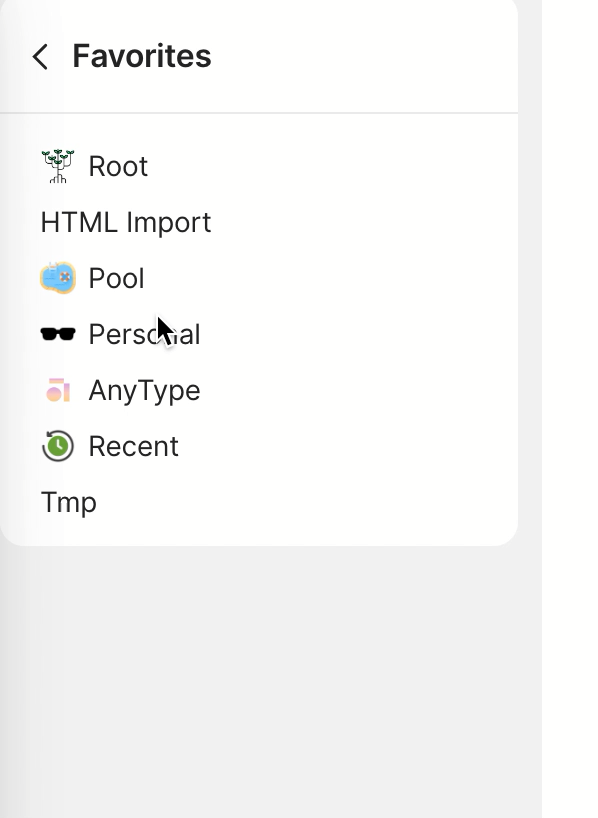Image resolution: width=598 pixels, height=818 pixels.
Task: Click the drink icon beside AnyType
Action: coord(58,390)
